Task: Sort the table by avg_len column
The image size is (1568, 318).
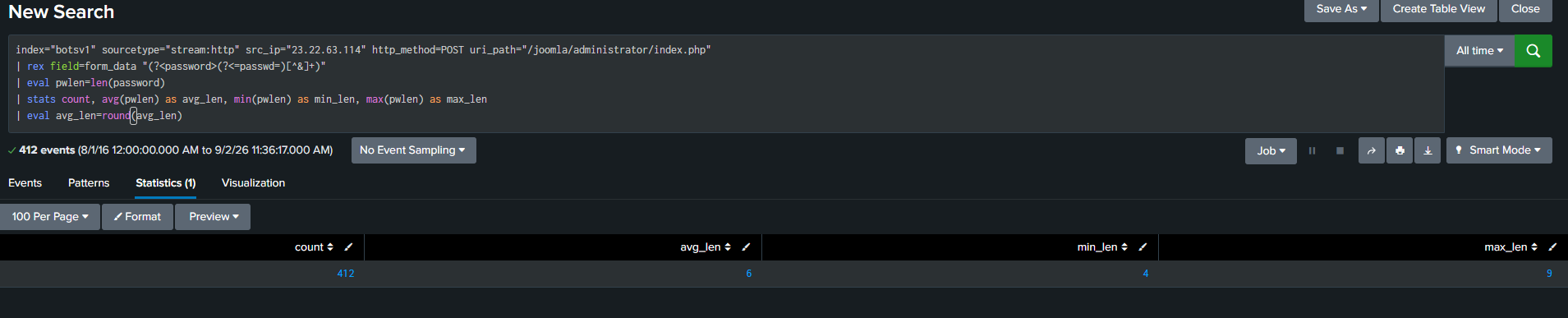Action: click(706, 247)
